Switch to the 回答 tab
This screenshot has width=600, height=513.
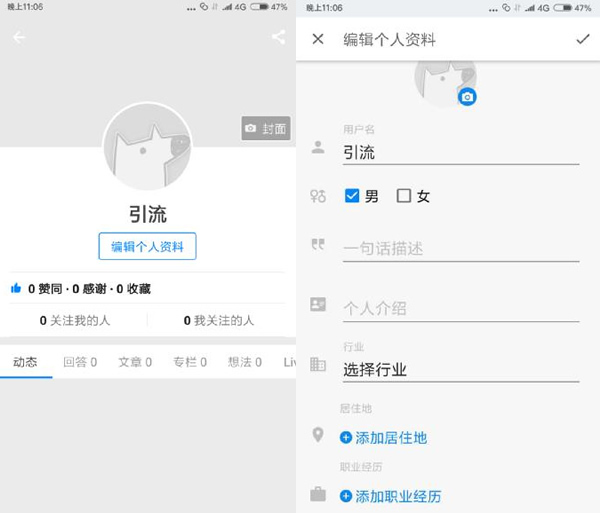(80, 362)
